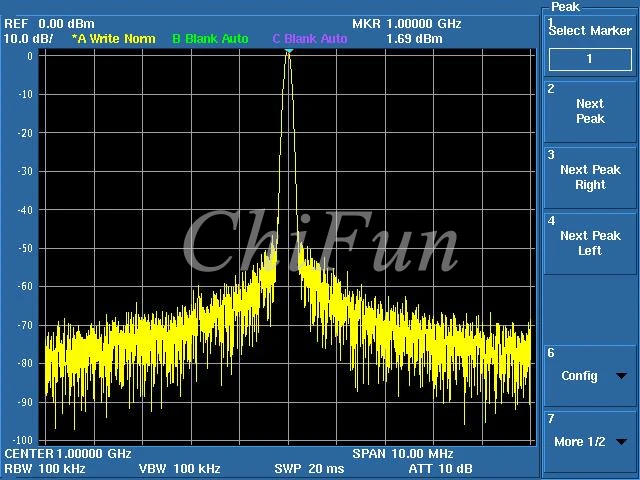Click the C Blank Auto trace label
Screen dimensions: 640x480
310,39
